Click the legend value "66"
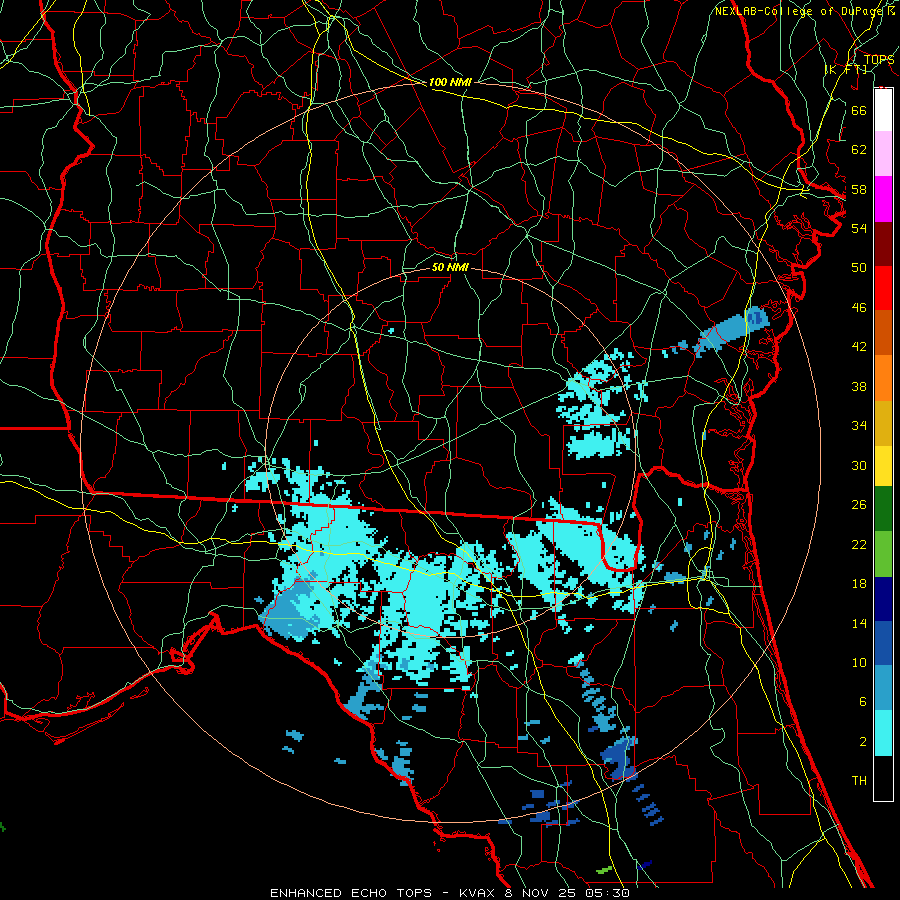900x900 pixels. (x=859, y=110)
